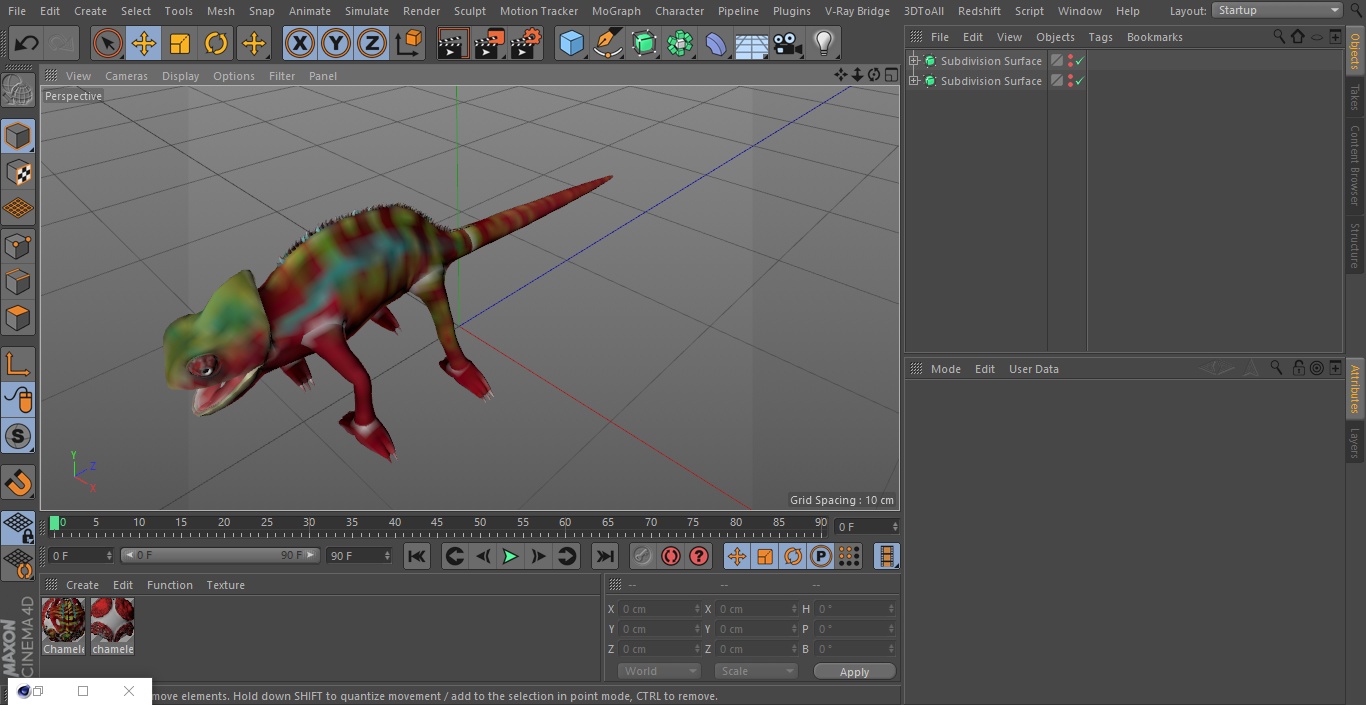Expand the second Subdivision Surface object
Image resolution: width=1366 pixels, height=705 pixels.
[x=913, y=81]
